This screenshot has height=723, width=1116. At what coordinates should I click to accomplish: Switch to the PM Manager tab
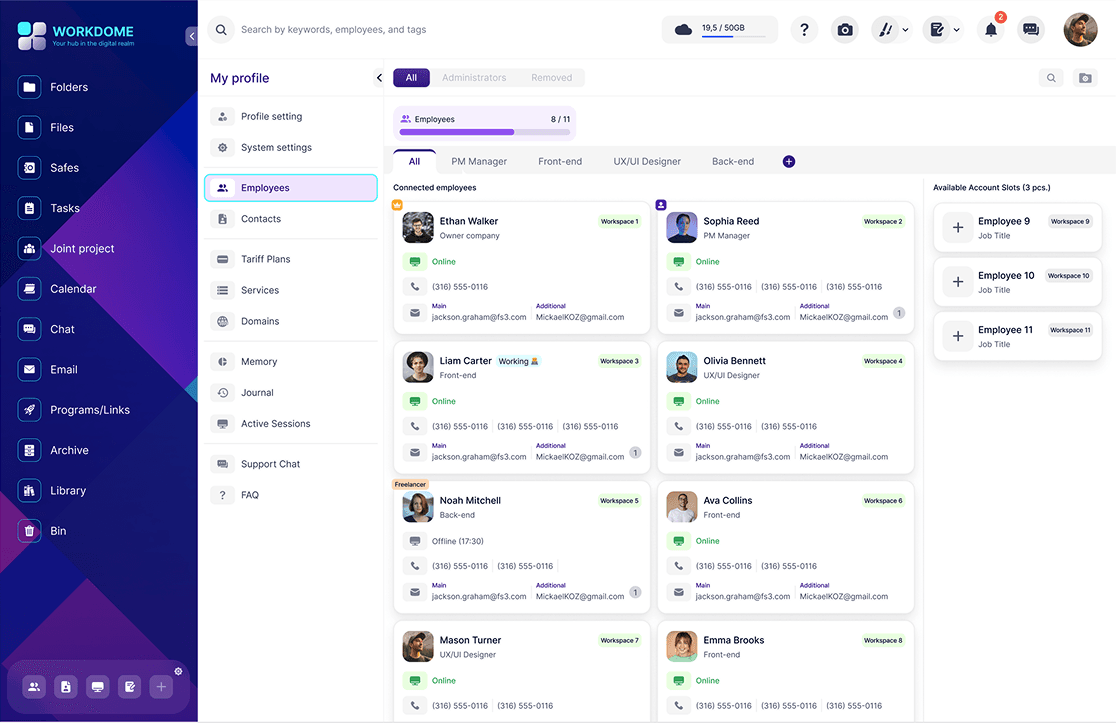pos(479,161)
